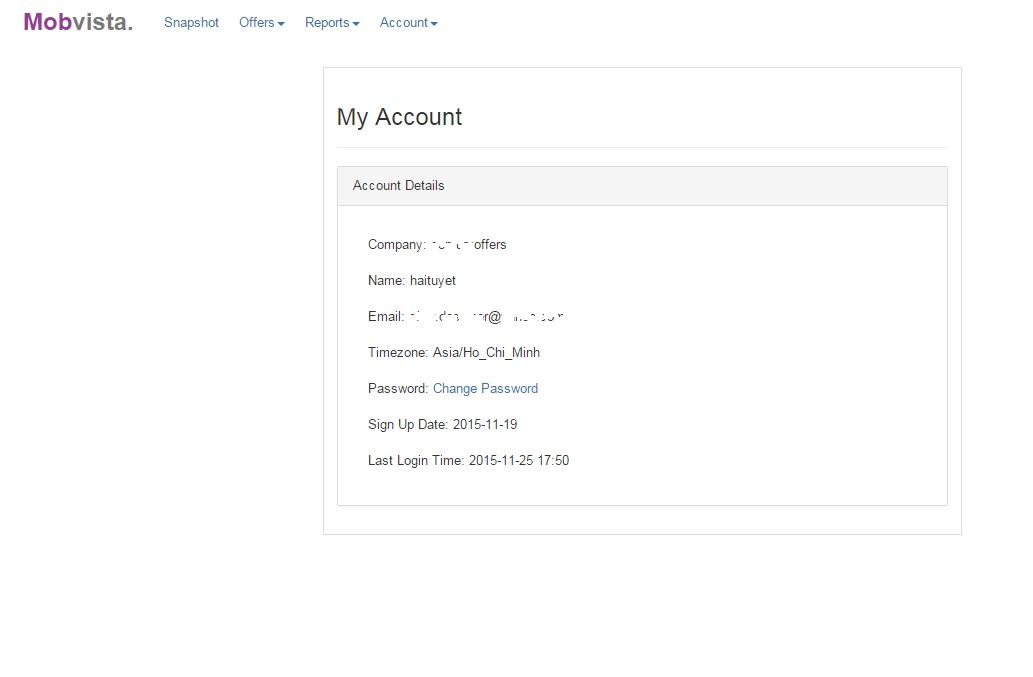
Task: Click the Account Details panel header
Action: coord(642,186)
